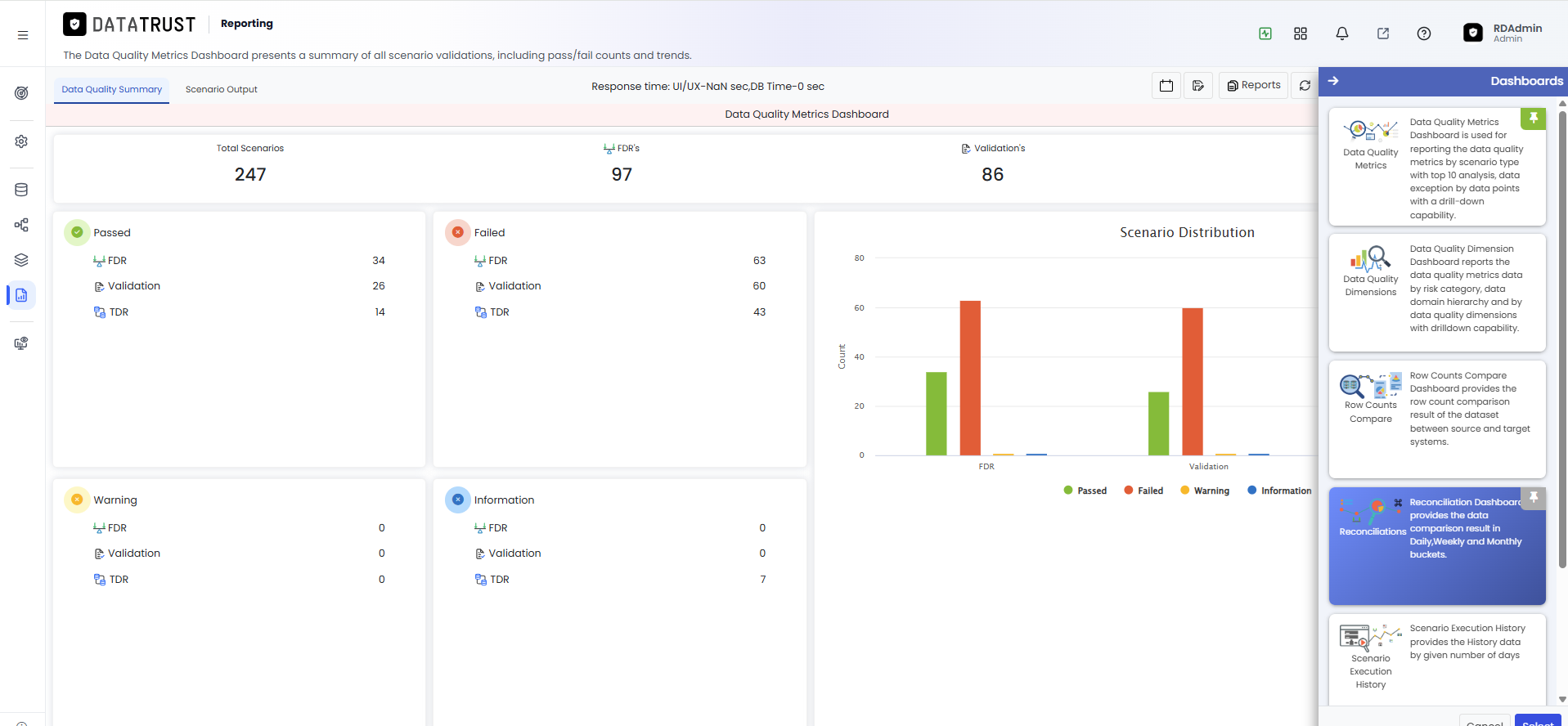Open the TDR row under Failed
This screenshot has width=1568, height=726.
pyautogui.click(x=620, y=312)
